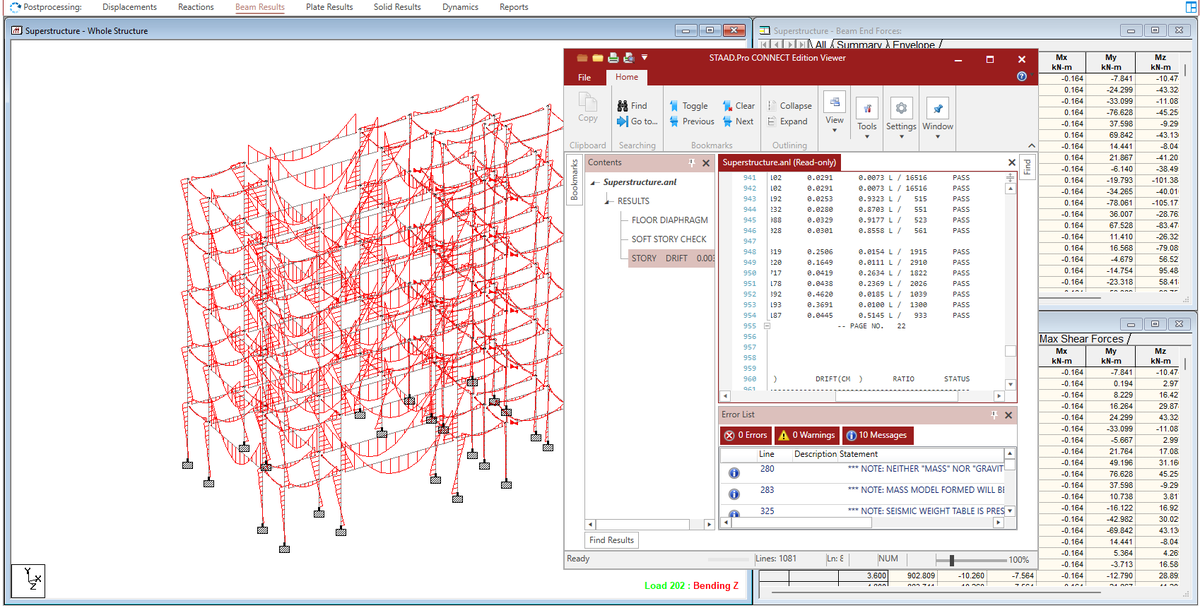Click the Go to icon

(638, 122)
